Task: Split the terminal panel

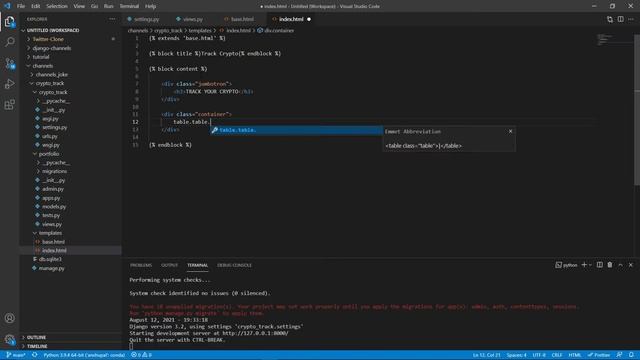Action: [x=600, y=265]
